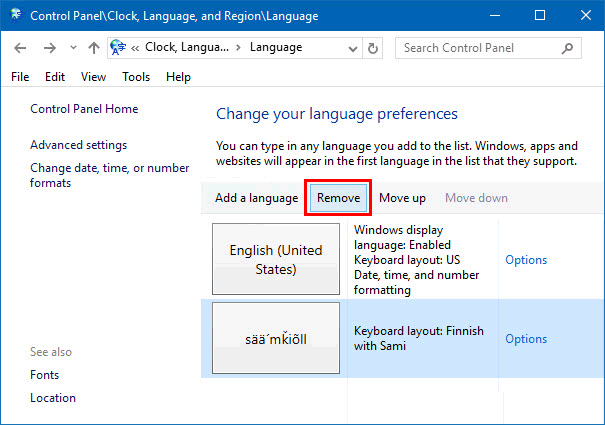The height and width of the screenshot is (425, 605).
Task: Move the selected language up
Action: 402,198
